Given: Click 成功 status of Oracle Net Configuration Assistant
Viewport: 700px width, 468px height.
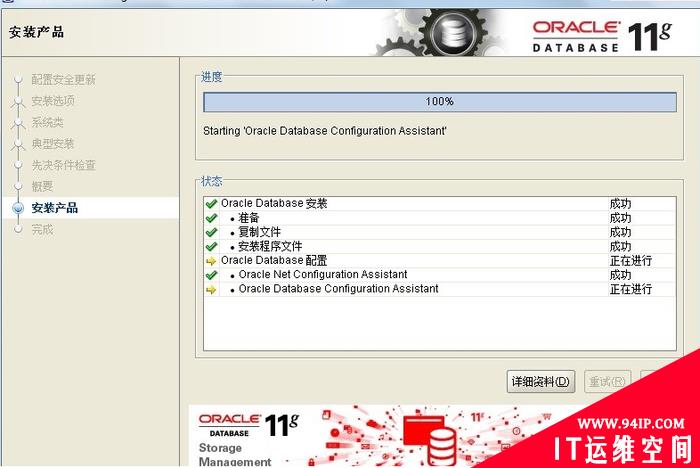Looking at the screenshot, I should click(621, 275).
